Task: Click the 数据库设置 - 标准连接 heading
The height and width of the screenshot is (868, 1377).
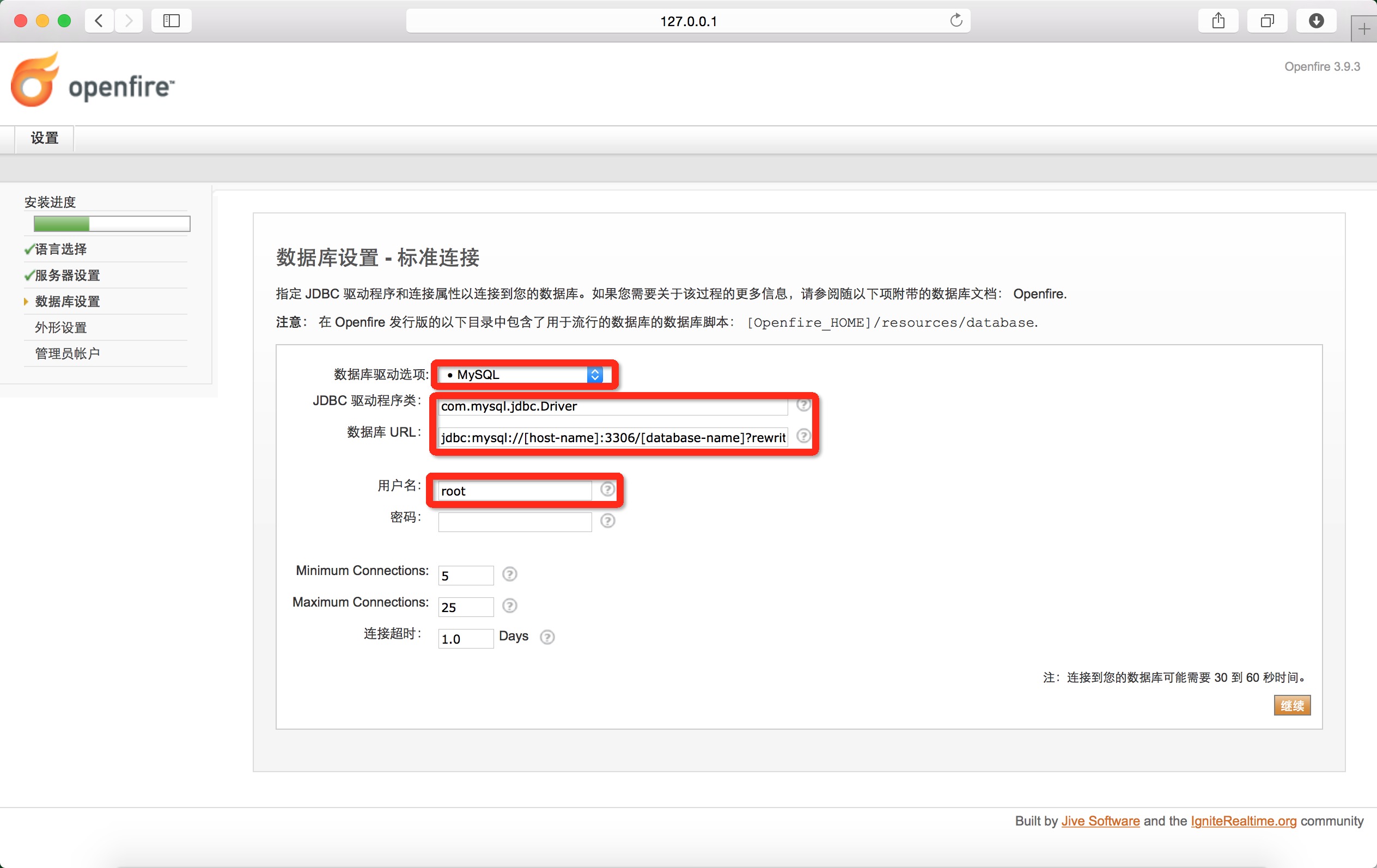Action: coord(377,258)
